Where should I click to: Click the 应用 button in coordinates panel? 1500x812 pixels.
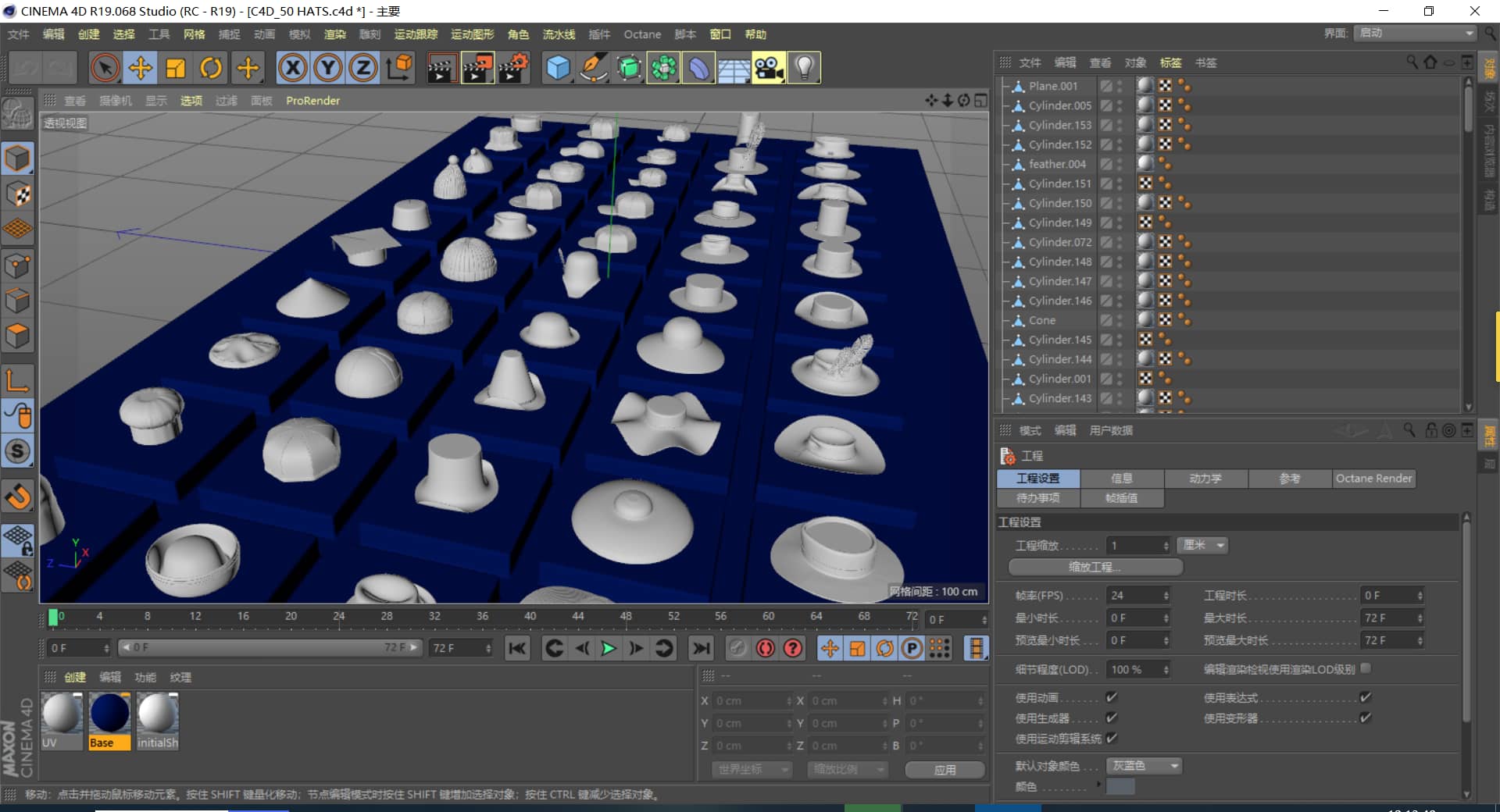click(x=945, y=770)
